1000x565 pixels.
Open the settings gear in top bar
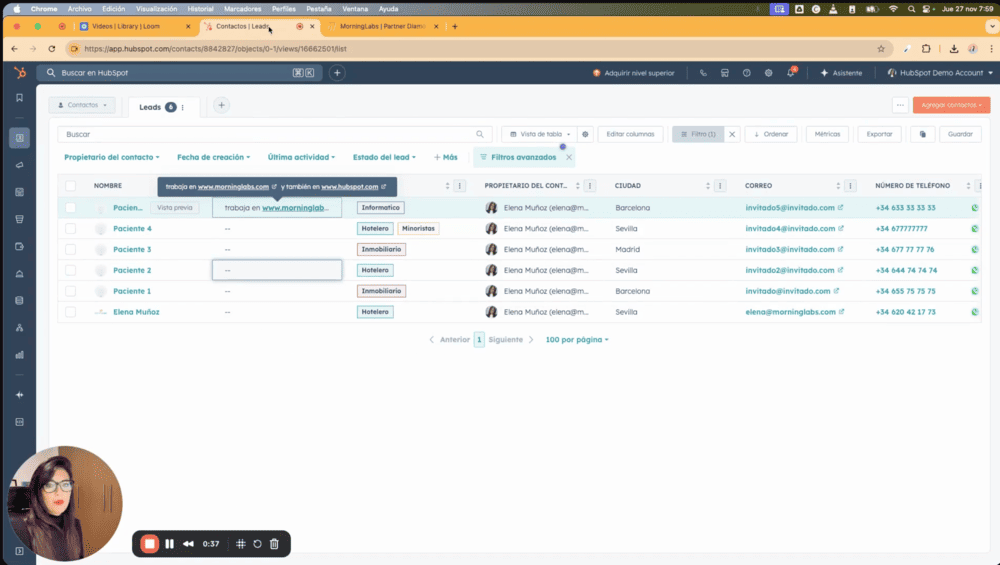click(x=768, y=73)
